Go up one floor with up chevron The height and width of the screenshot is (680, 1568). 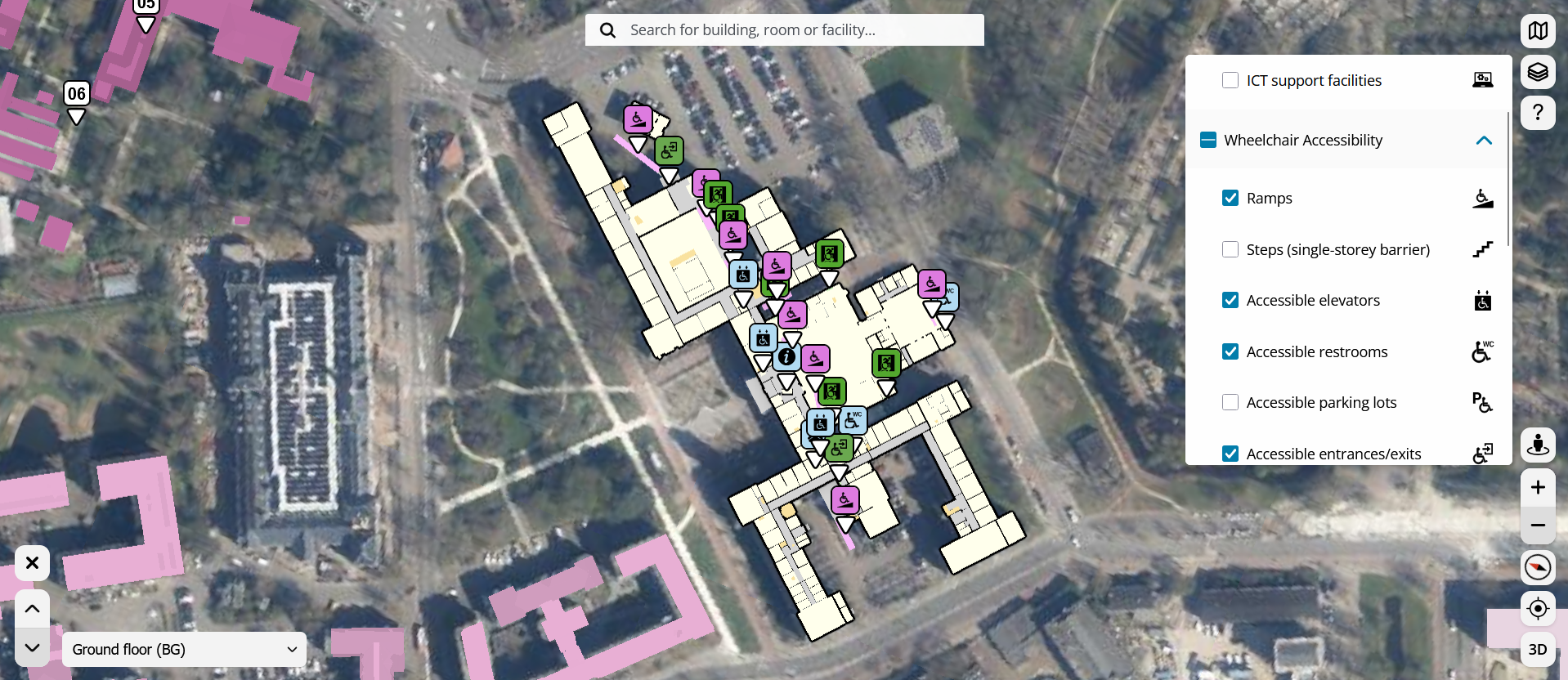point(32,609)
